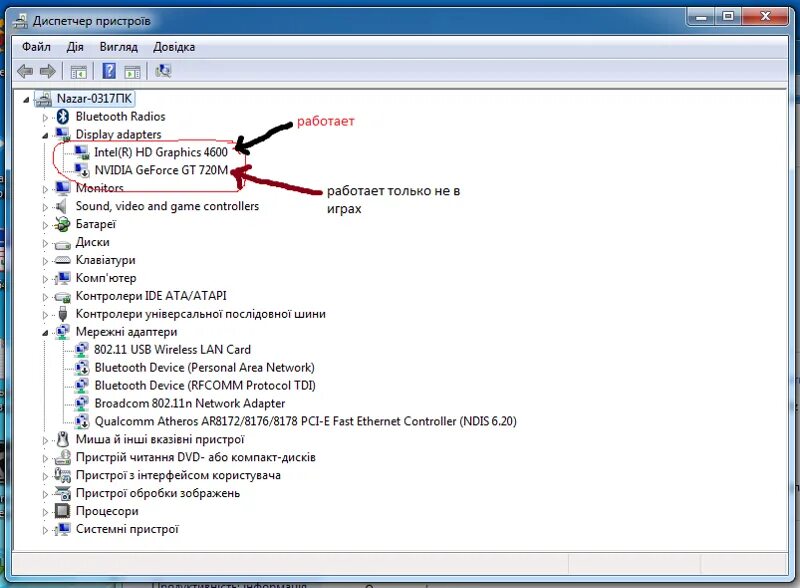
Task: Select NVIDIA GeForce GT 720M
Action: tap(161, 170)
